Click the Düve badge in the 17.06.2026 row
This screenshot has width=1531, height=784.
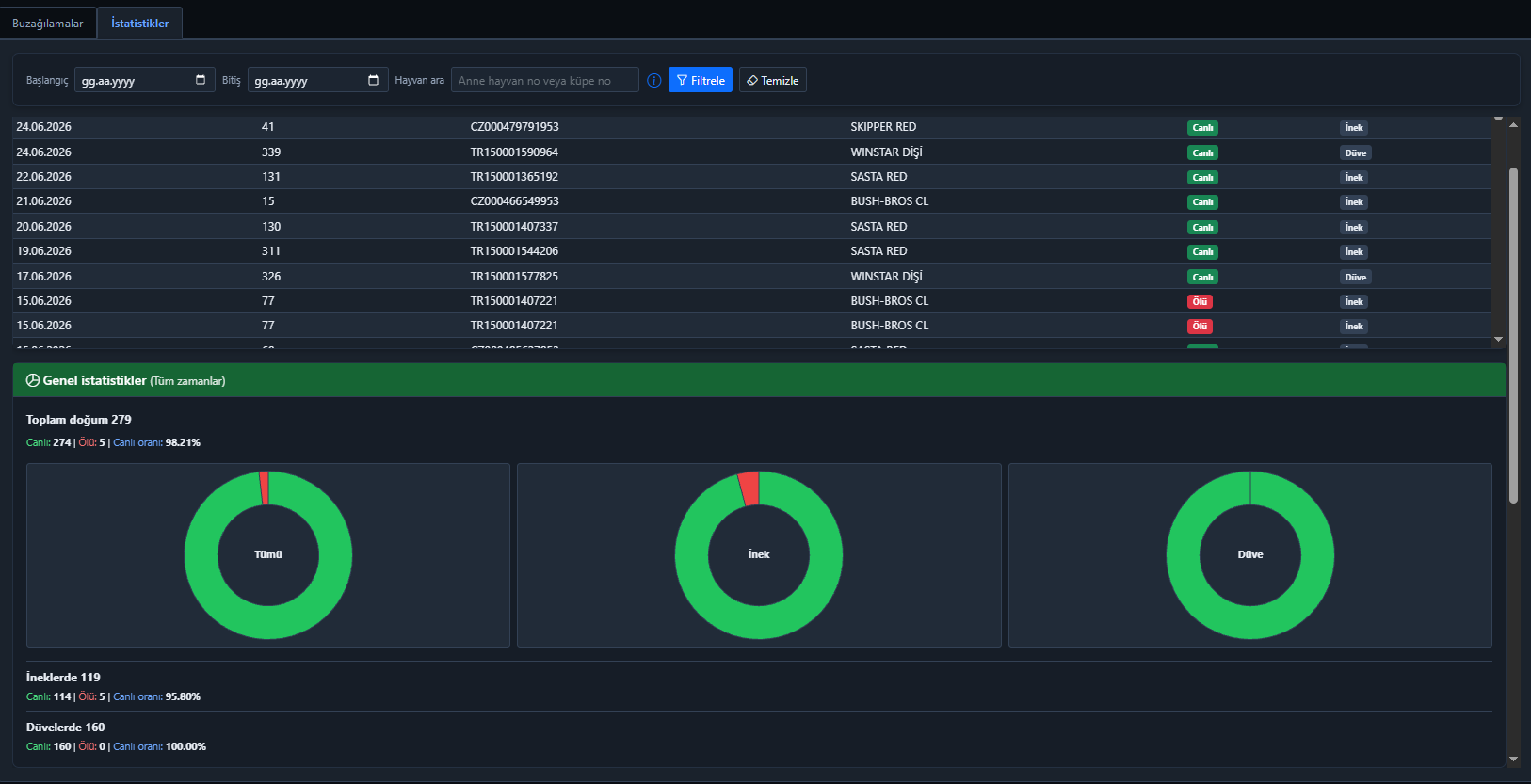(x=1355, y=277)
